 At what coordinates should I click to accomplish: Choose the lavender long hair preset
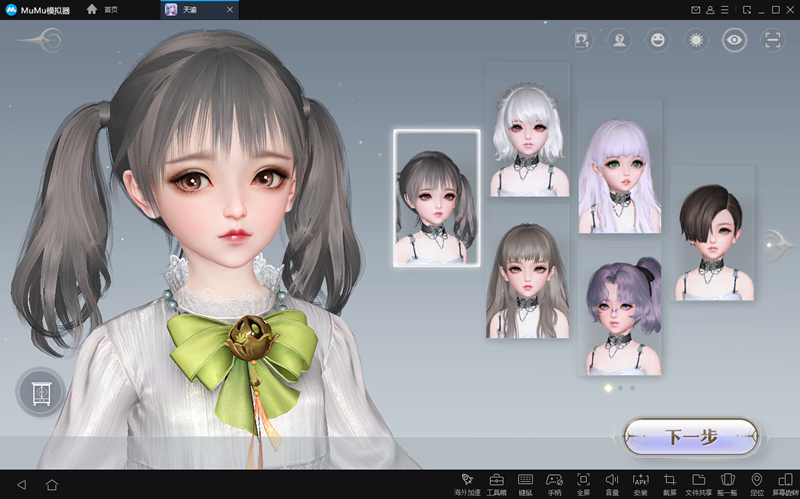point(619,165)
